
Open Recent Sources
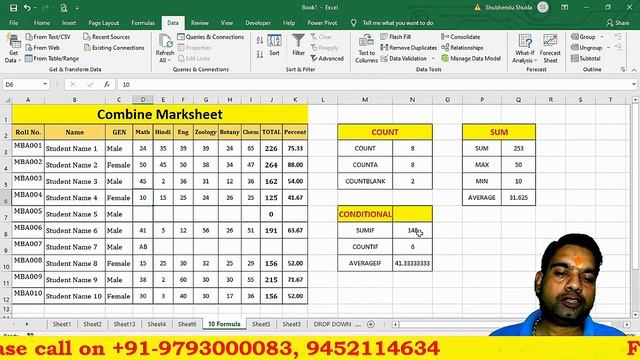107,37
